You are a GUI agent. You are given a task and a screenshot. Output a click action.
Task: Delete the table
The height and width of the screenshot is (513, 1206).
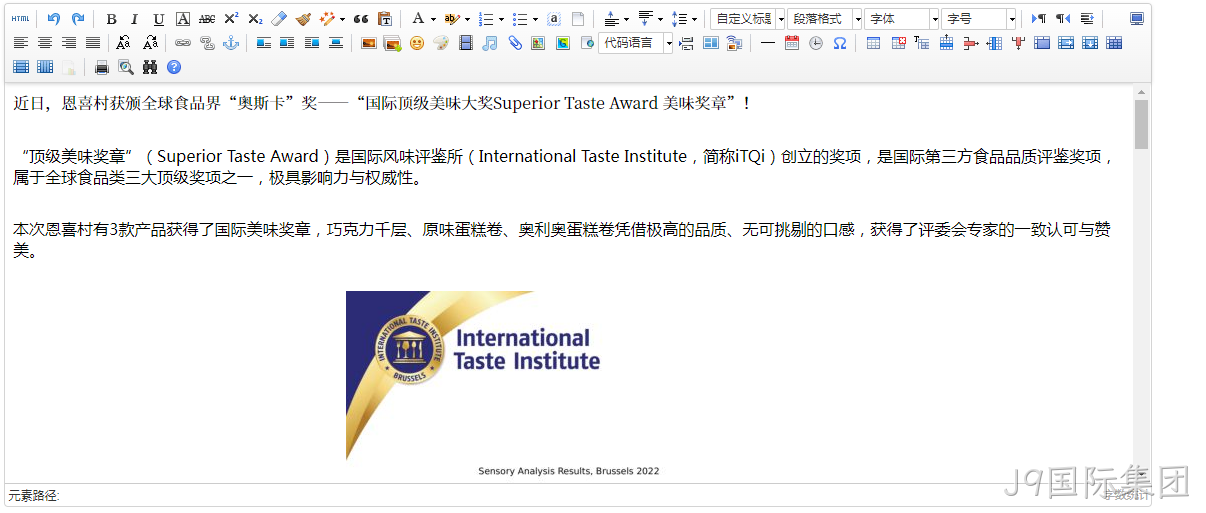coord(898,43)
